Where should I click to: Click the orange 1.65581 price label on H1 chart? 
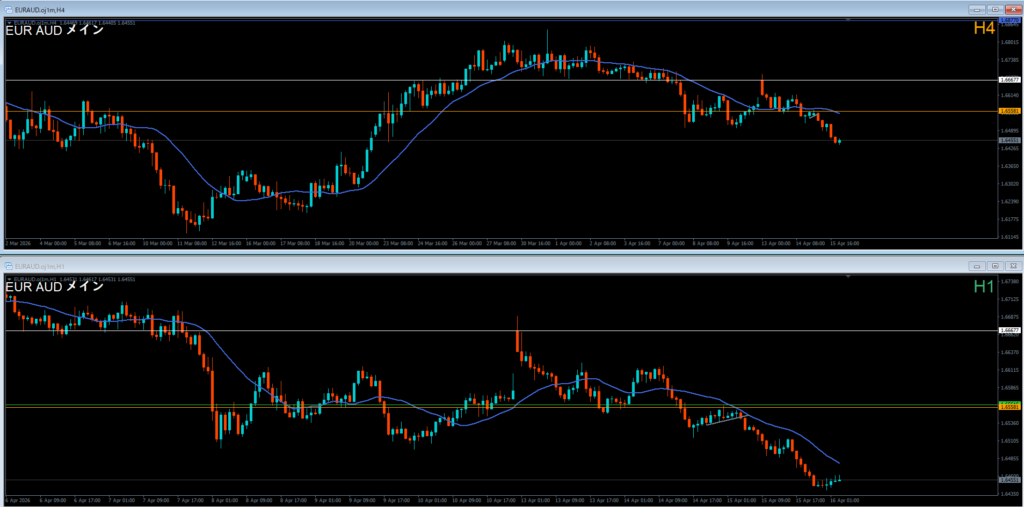click(x=1009, y=406)
